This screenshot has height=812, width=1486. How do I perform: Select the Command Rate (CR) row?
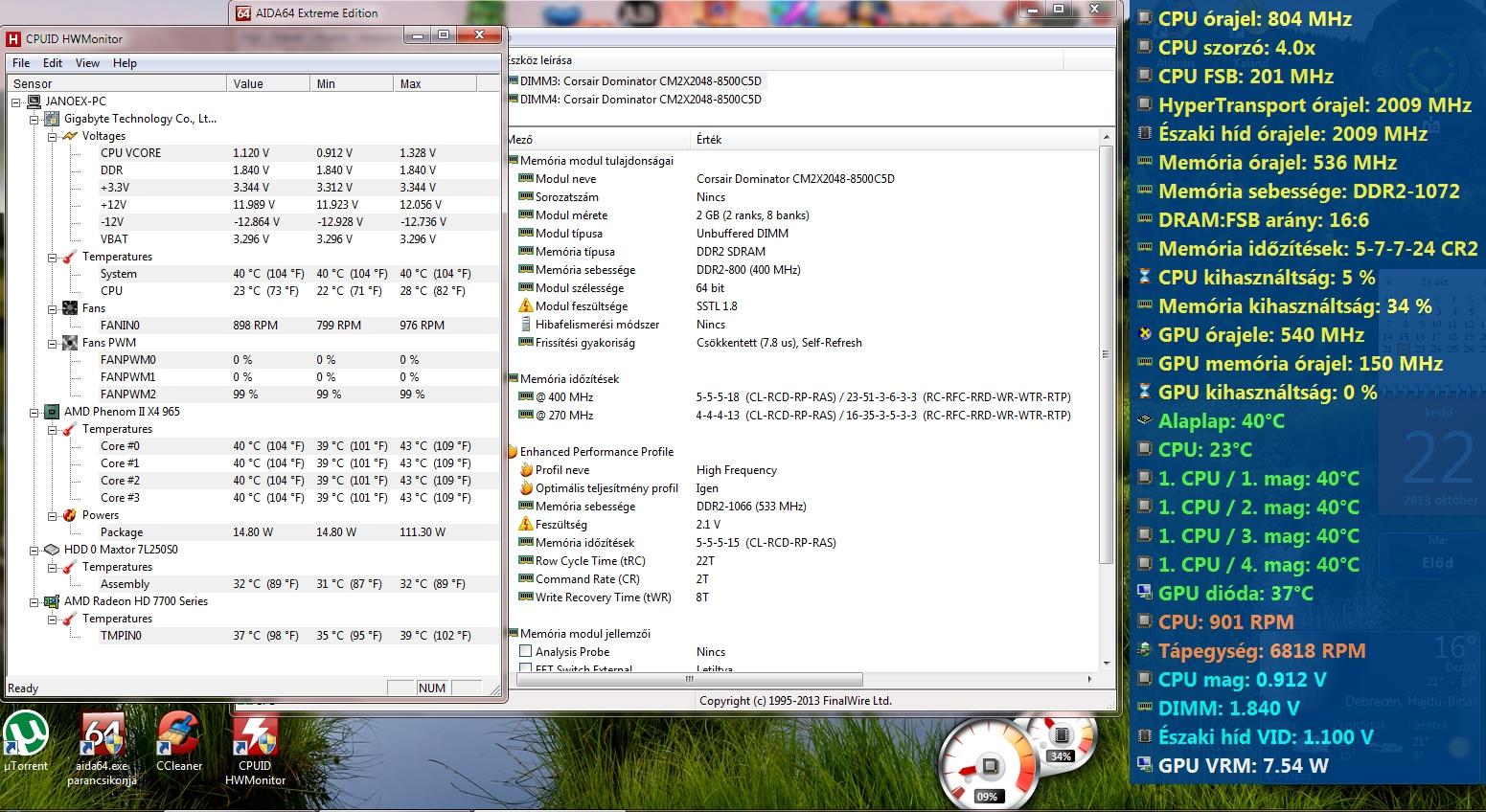(x=803, y=579)
